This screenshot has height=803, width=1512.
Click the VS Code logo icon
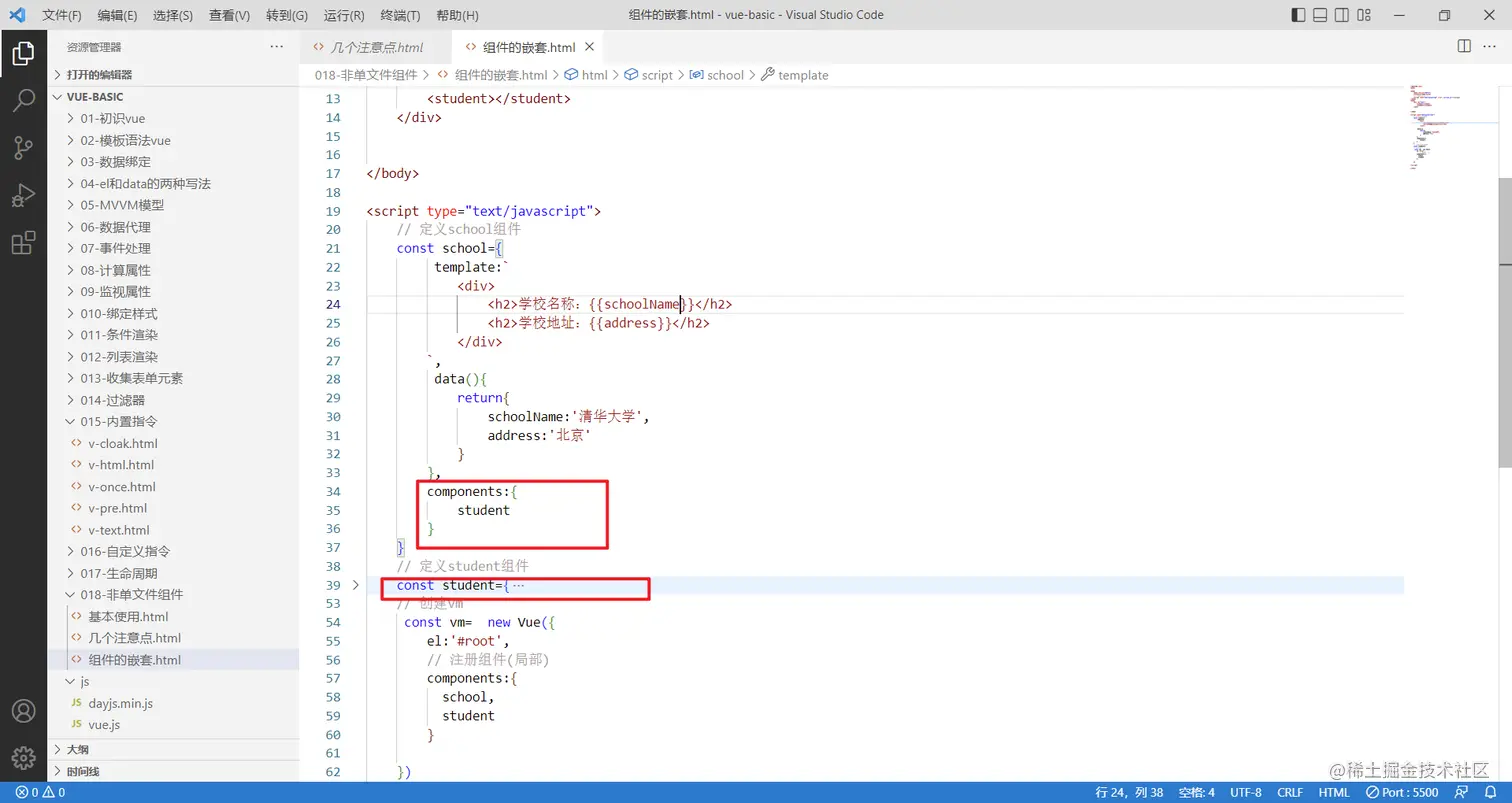coord(16,15)
